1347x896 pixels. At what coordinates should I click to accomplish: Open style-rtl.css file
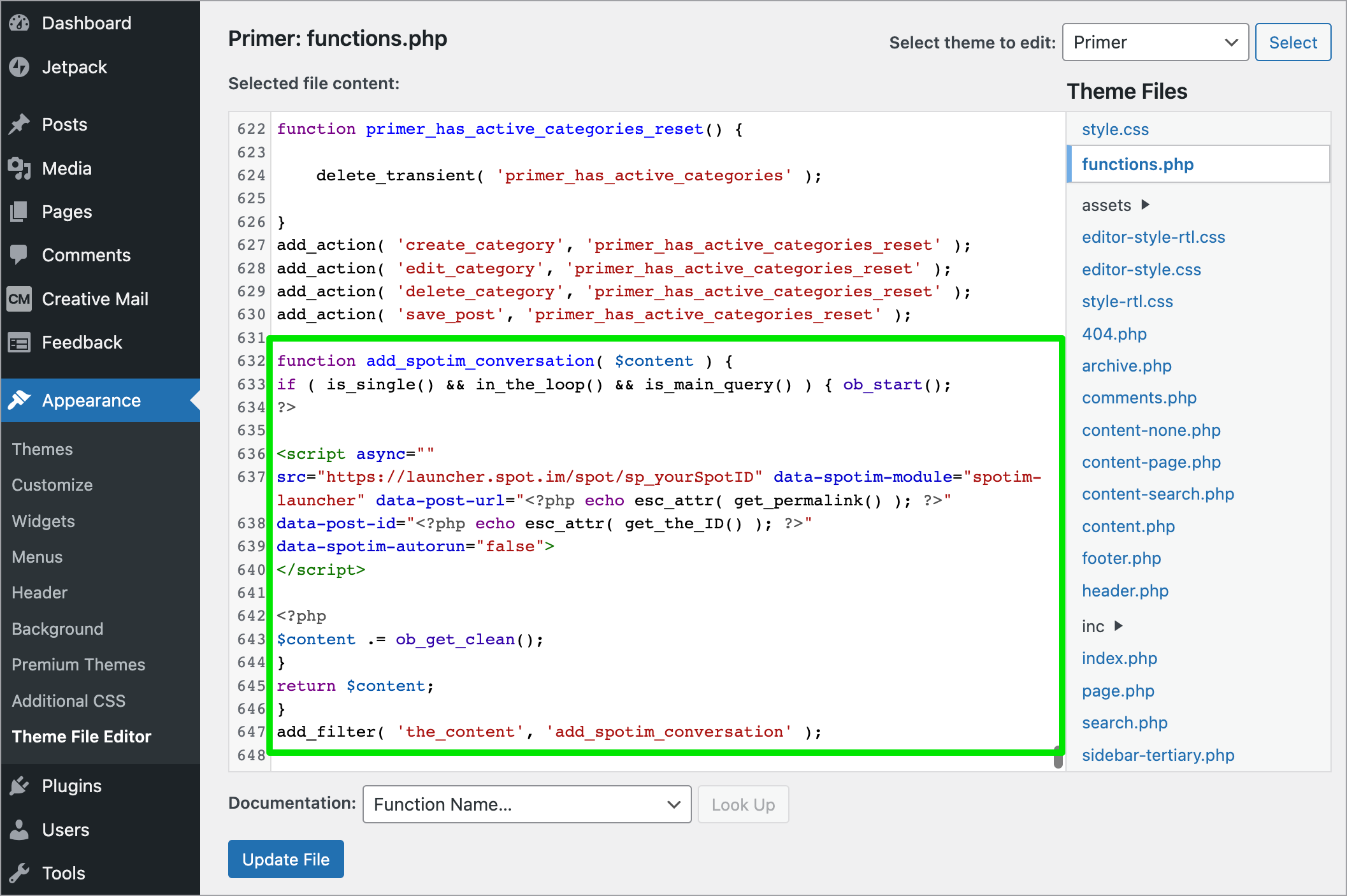[x=1127, y=301]
